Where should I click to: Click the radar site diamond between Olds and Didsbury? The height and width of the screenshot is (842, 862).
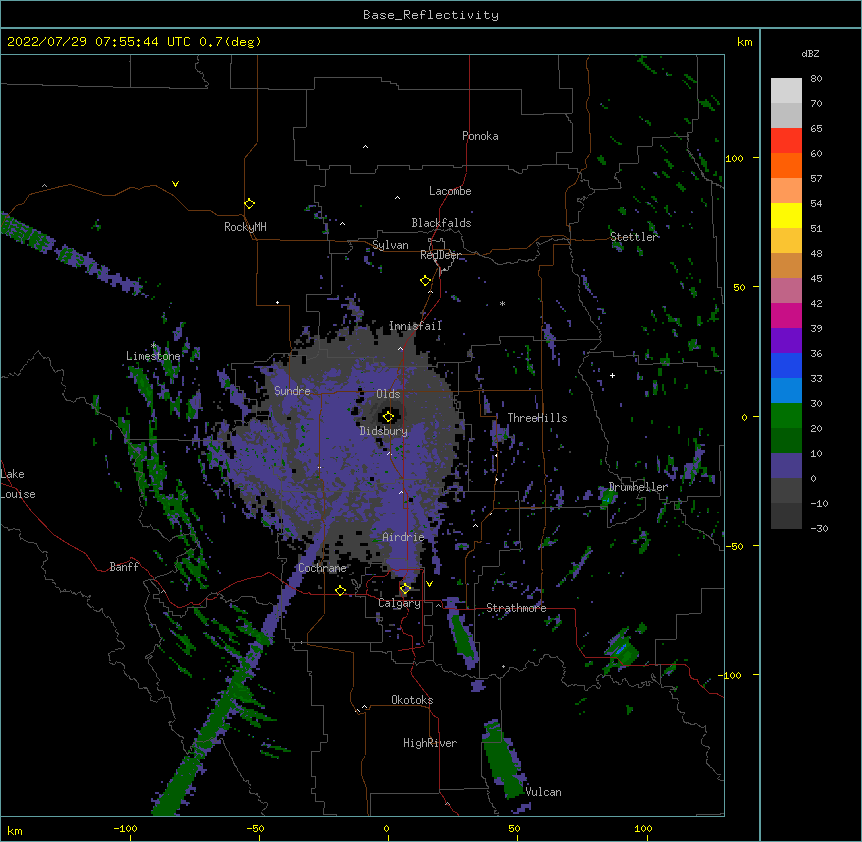(x=388, y=416)
